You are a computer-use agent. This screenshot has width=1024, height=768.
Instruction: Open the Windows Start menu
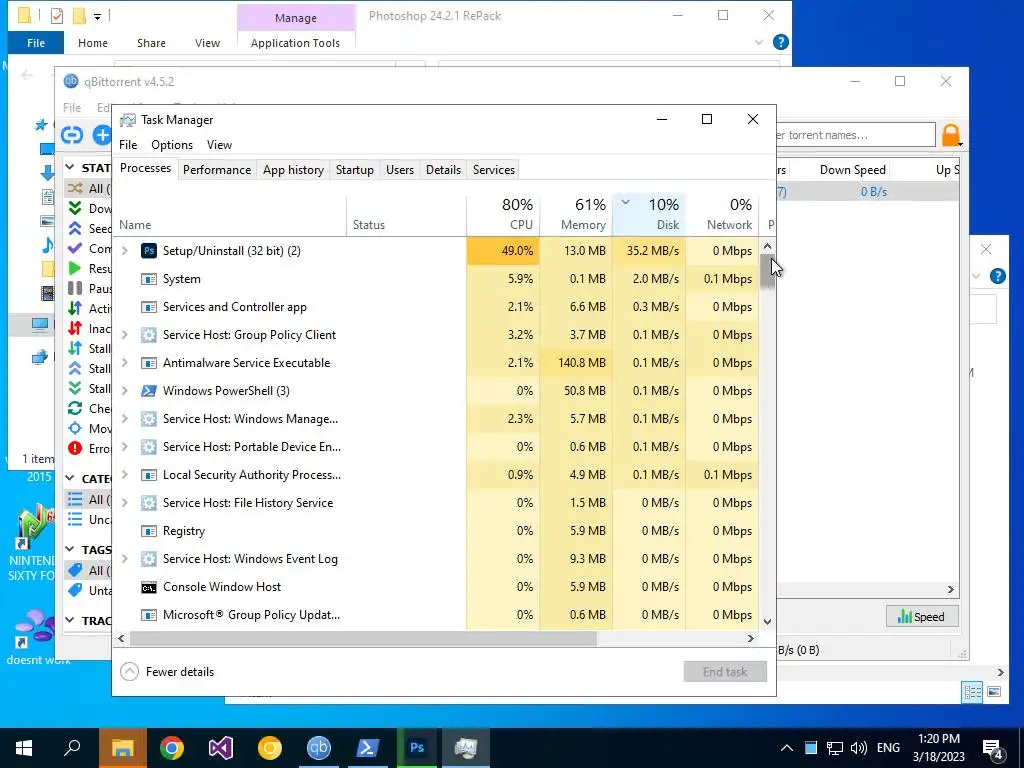tap(24, 748)
